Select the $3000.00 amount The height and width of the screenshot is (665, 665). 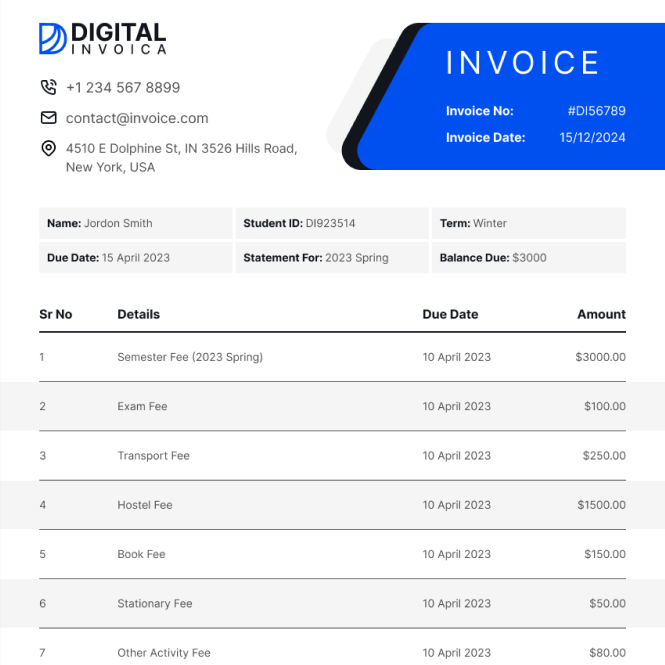(601, 357)
